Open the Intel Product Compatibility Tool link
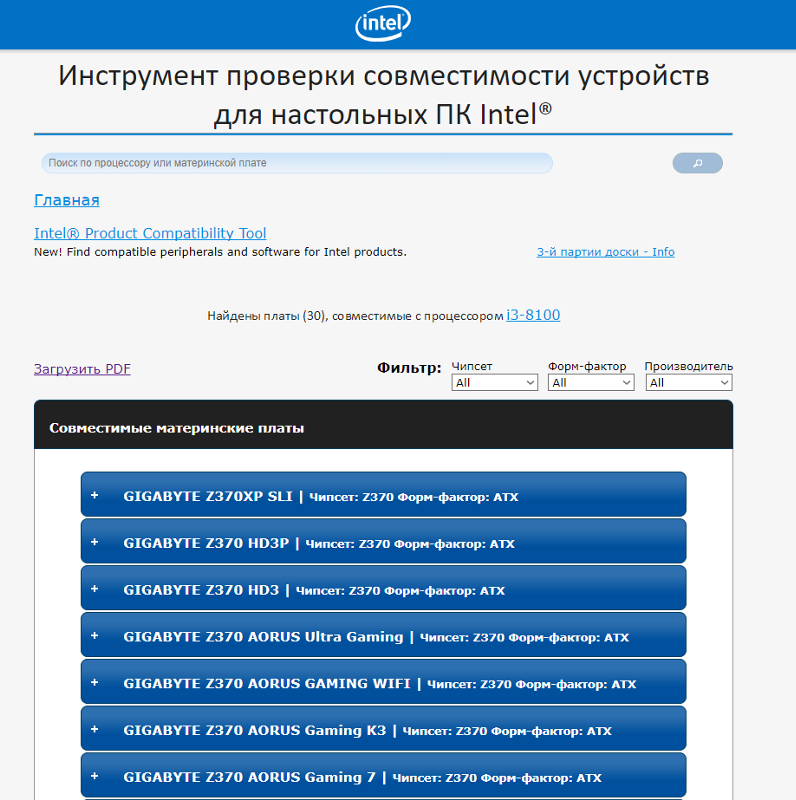The width and height of the screenshot is (796, 800). tap(150, 233)
